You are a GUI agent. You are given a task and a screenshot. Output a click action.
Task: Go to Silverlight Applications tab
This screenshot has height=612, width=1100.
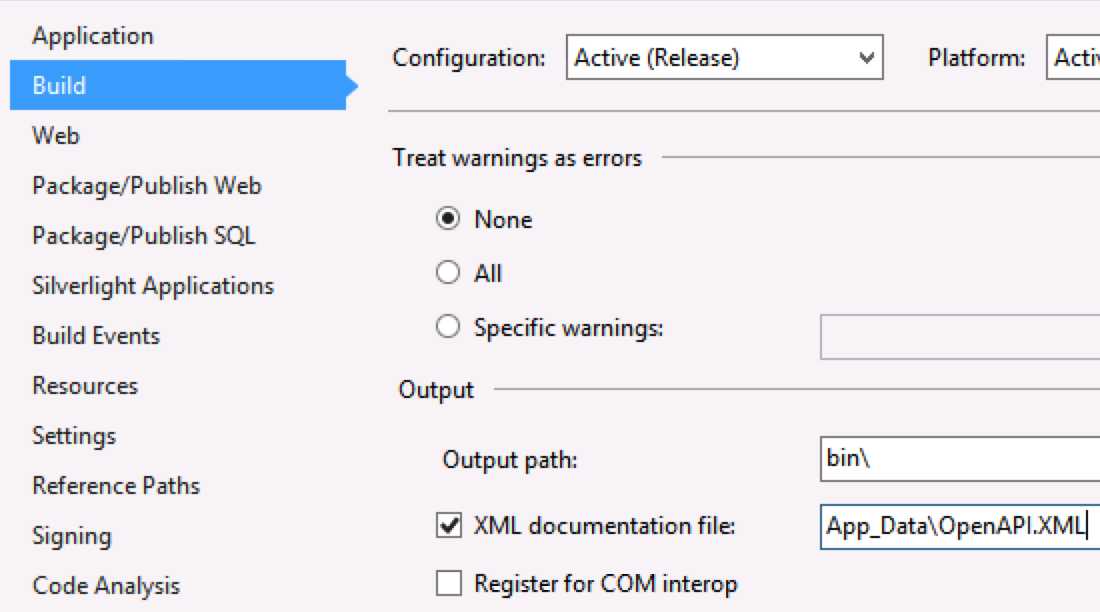153,286
